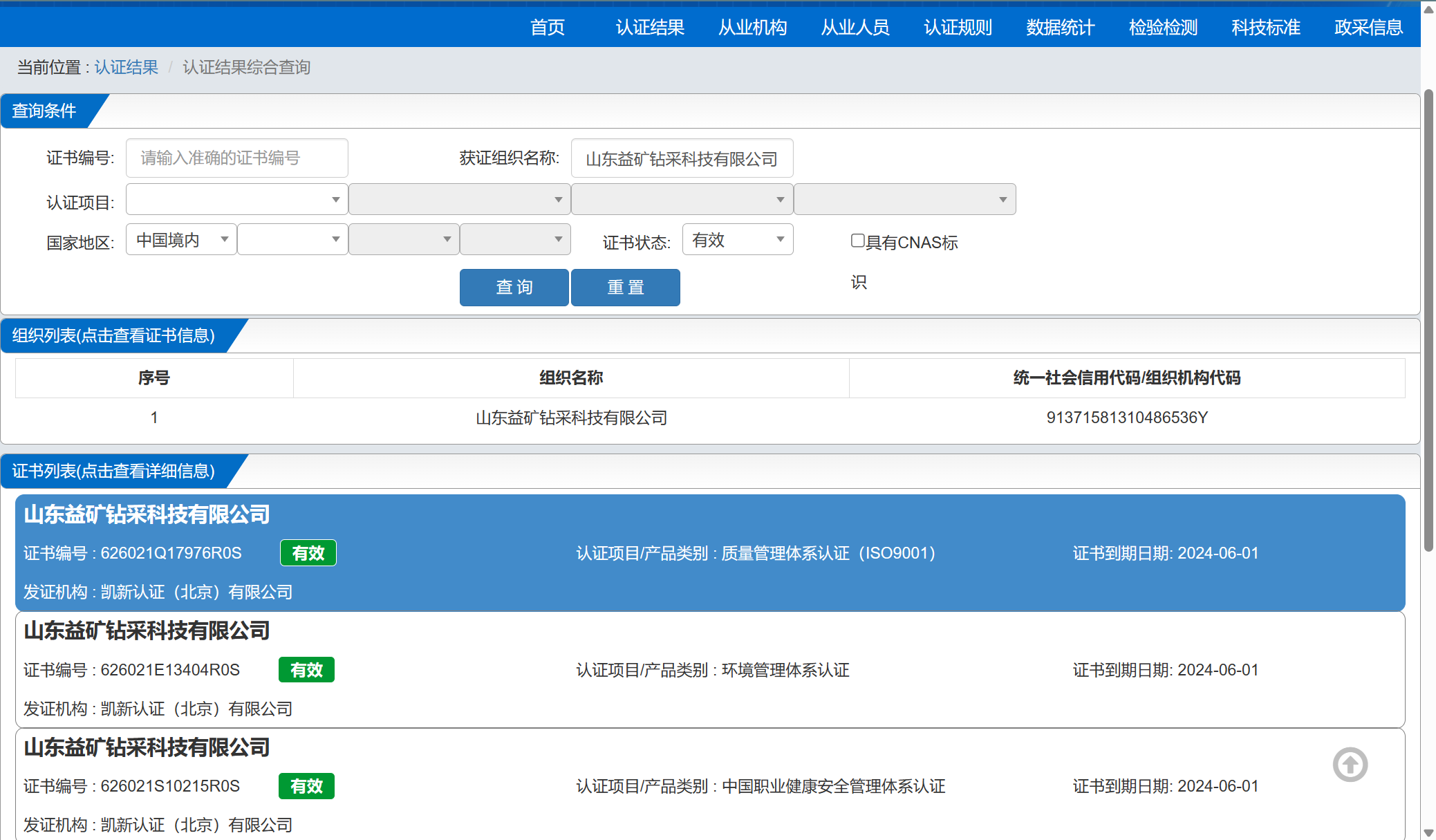Open the 认证规则 navigation menu
Viewport: 1436px width, 840px height.
pyautogui.click(x=958, y=28)
